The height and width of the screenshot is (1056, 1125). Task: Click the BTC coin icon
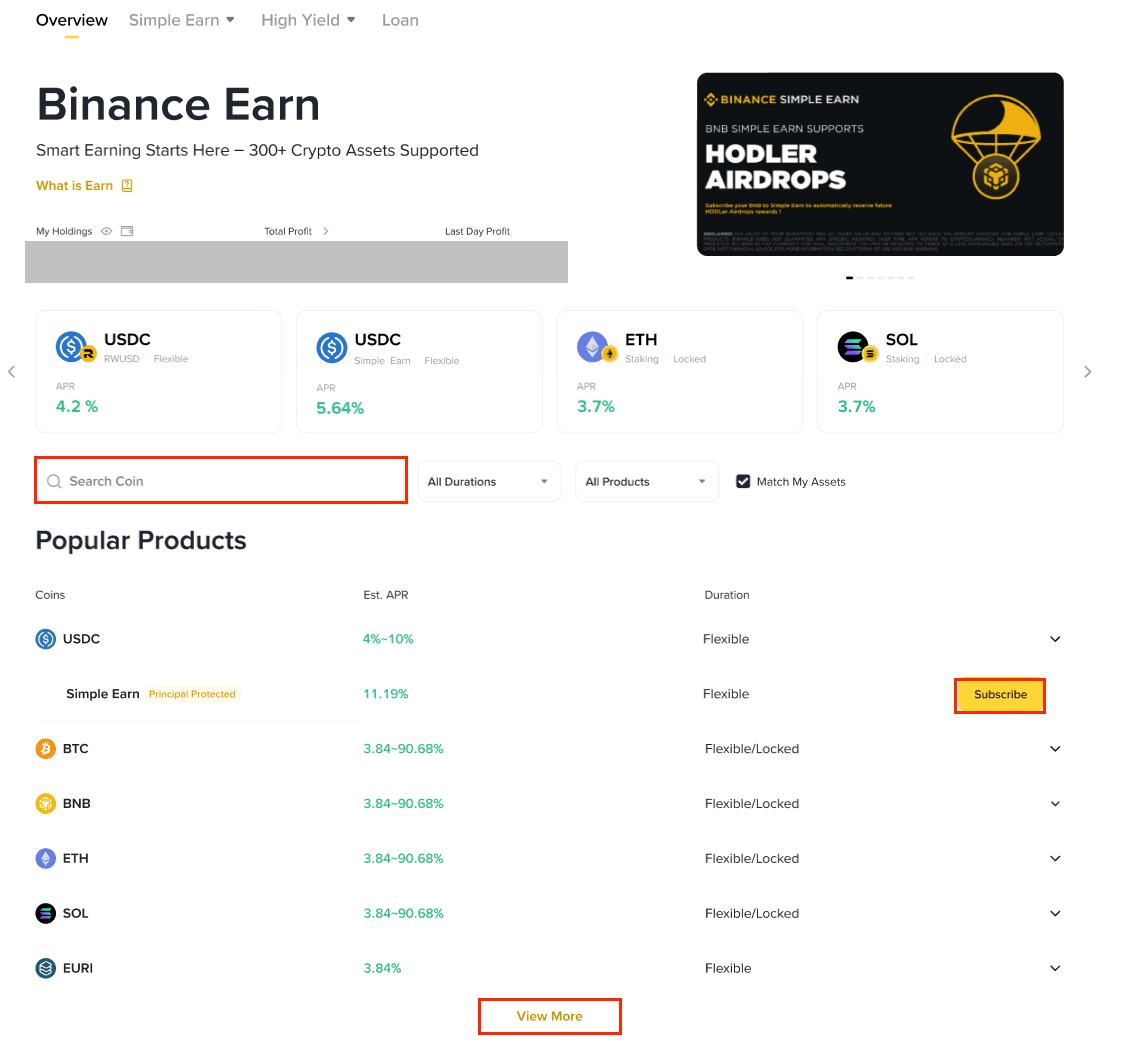coord(45,749)
